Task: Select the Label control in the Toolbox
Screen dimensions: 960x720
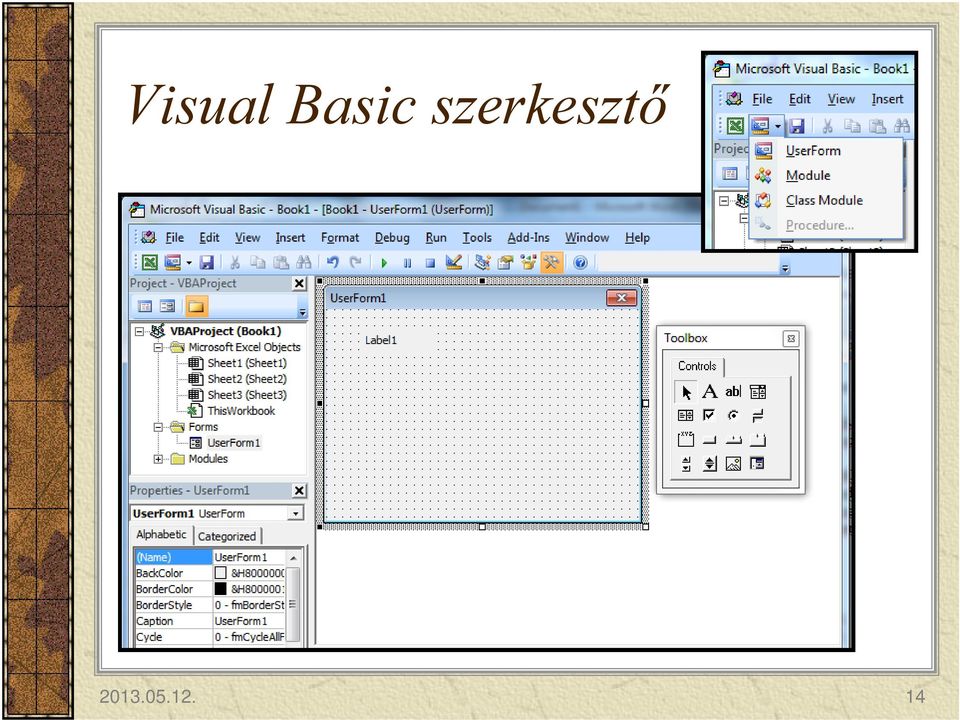Action: click(710, 392)
